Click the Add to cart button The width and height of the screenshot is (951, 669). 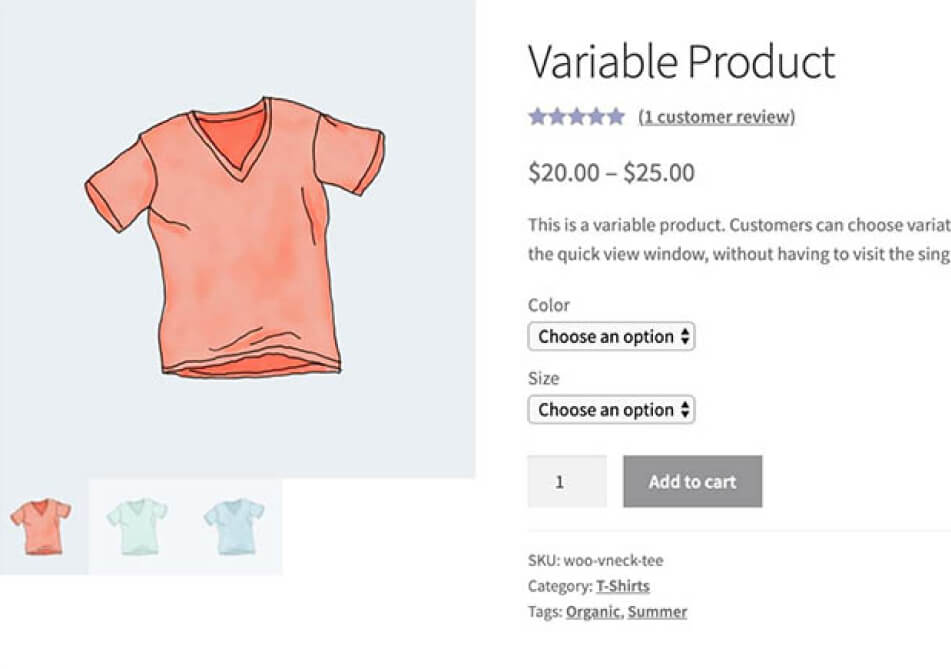coord(693,482)
